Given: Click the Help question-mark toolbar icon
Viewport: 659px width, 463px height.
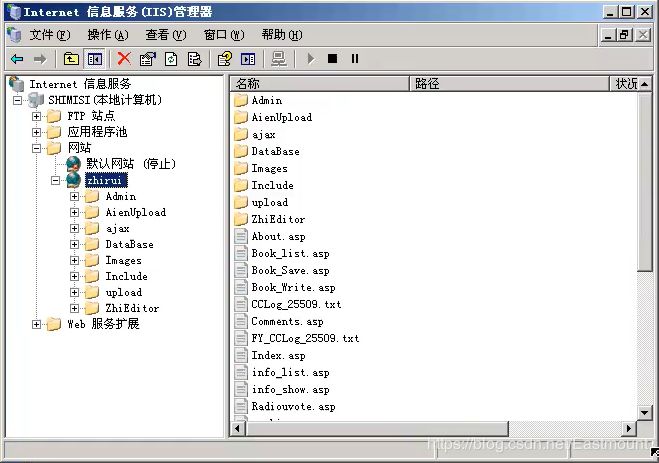Looking at the screenshot, I should [x=225, y=59].
